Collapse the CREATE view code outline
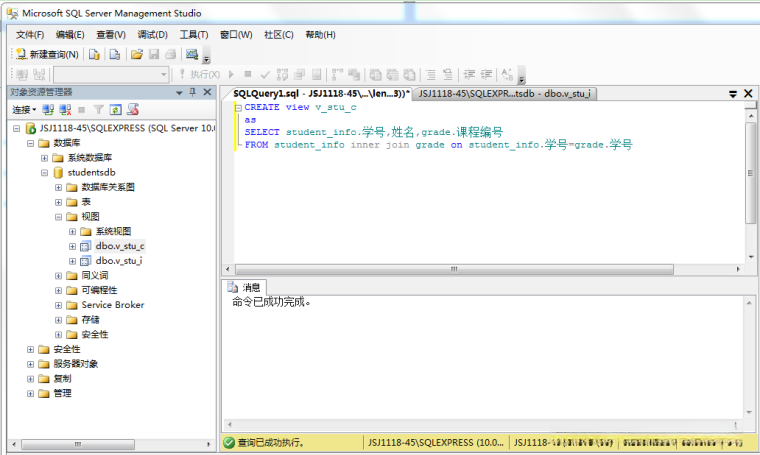 click(x=238, y=108)
